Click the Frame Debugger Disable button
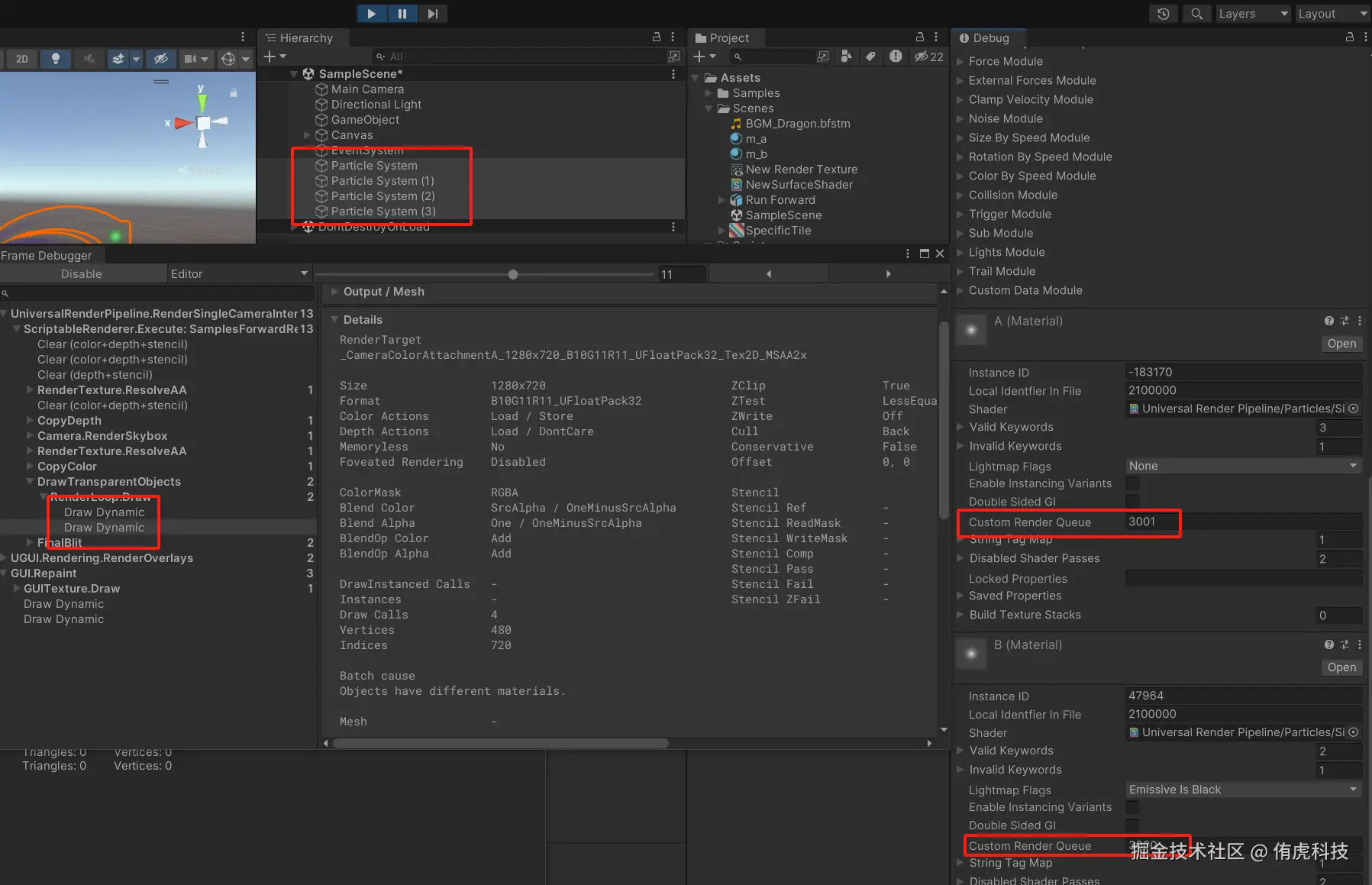Image resolution: width=1372 pixels, height=885 pixels. (82, 274)
